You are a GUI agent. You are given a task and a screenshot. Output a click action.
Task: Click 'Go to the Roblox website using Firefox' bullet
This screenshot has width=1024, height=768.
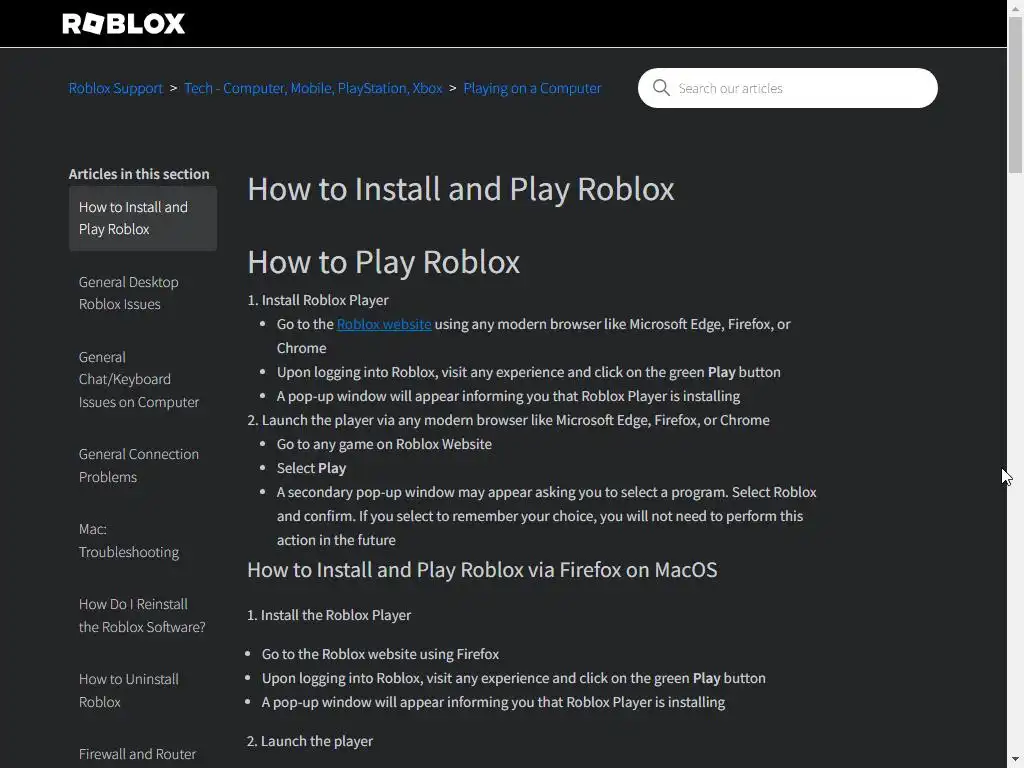tap(380, 654)
